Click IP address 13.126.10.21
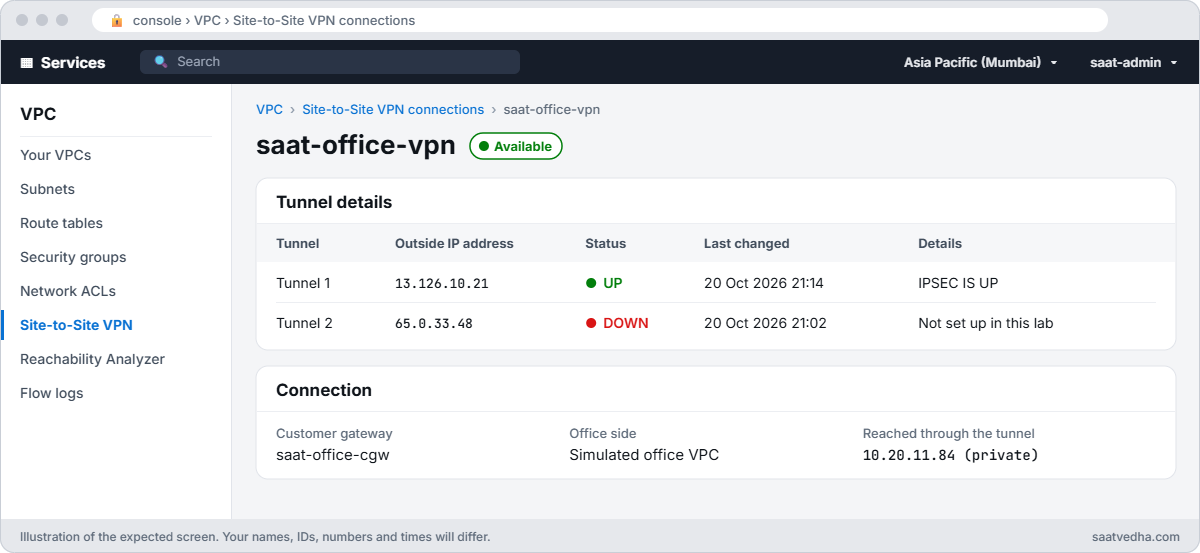Viewport: 1200px width, 553px height. click(442, 283)
